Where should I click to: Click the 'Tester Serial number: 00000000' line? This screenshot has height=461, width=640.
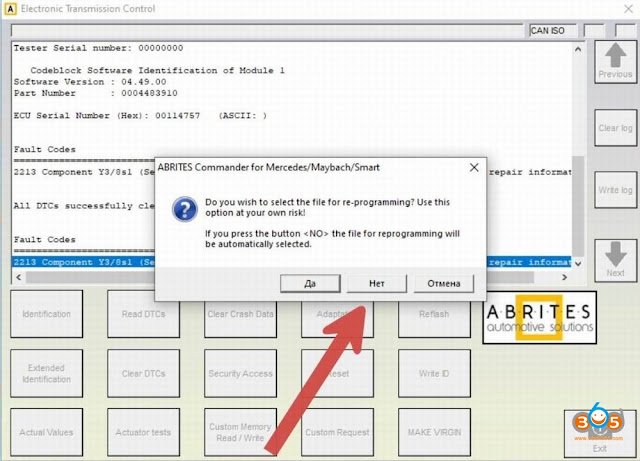(x=98, y=48)
